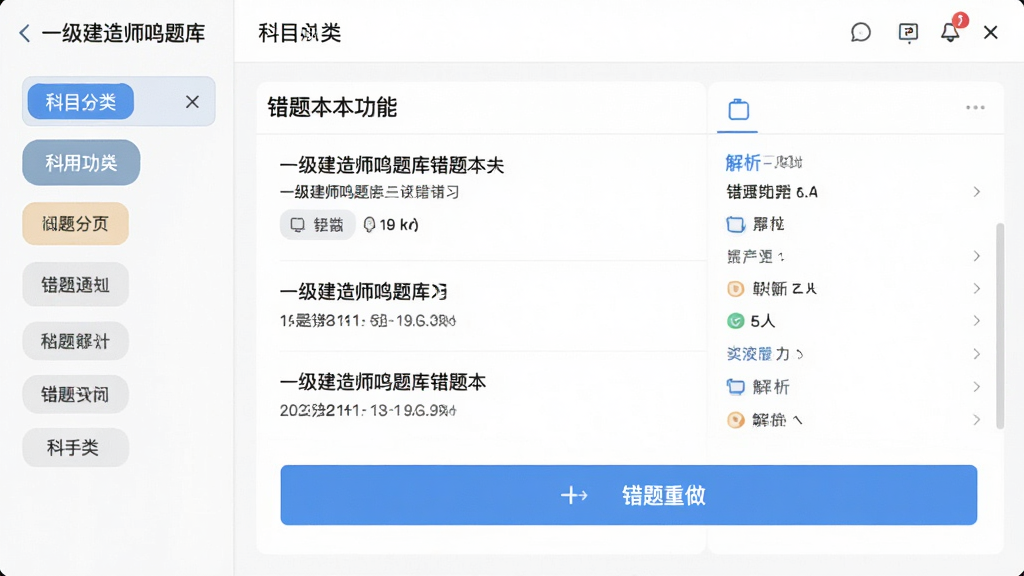Image resolution: width=1024 pixels, height=576 pixels.
Task: Select the 科目分类 blue pill
Action: click(81, 102)
